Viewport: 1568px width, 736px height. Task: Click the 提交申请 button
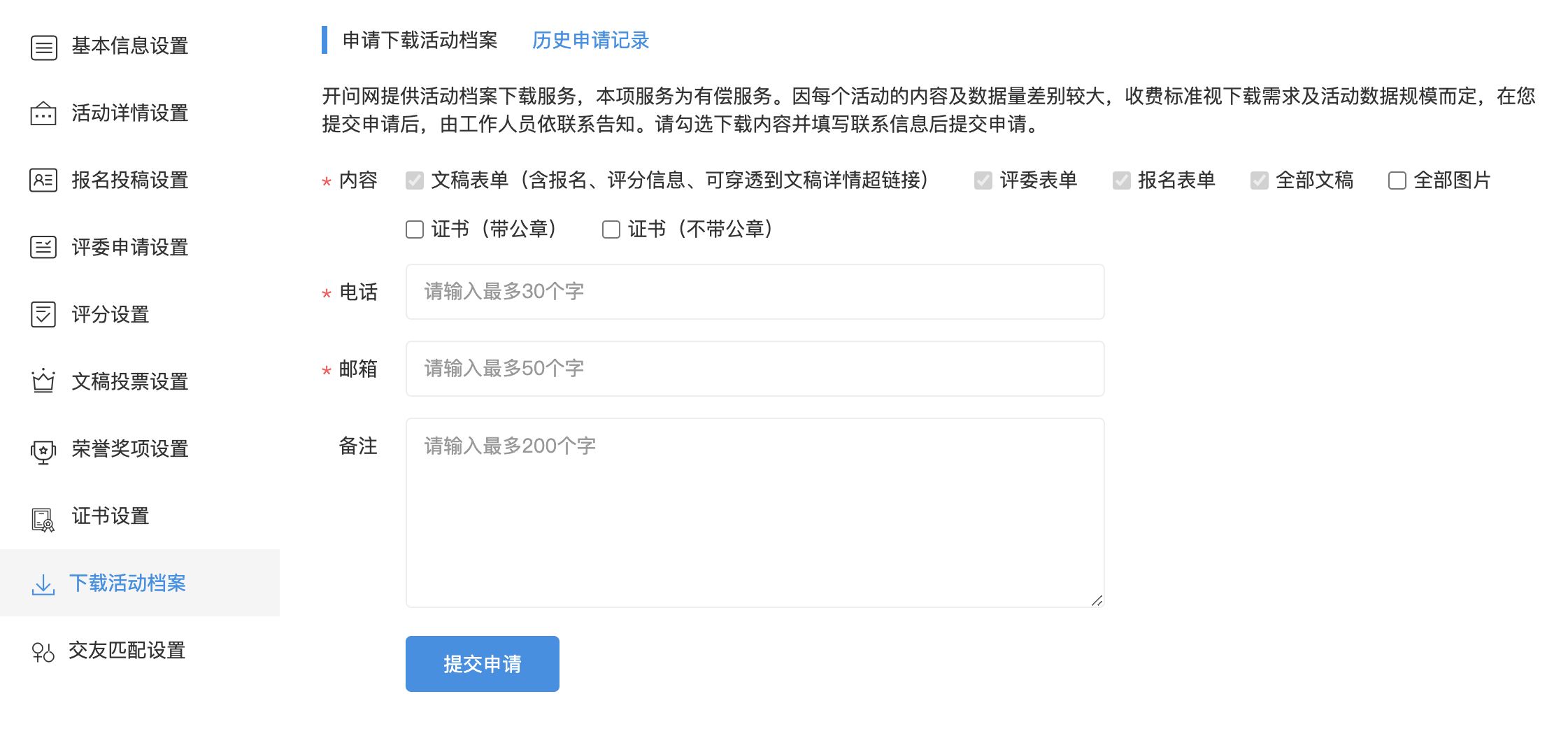482,664
